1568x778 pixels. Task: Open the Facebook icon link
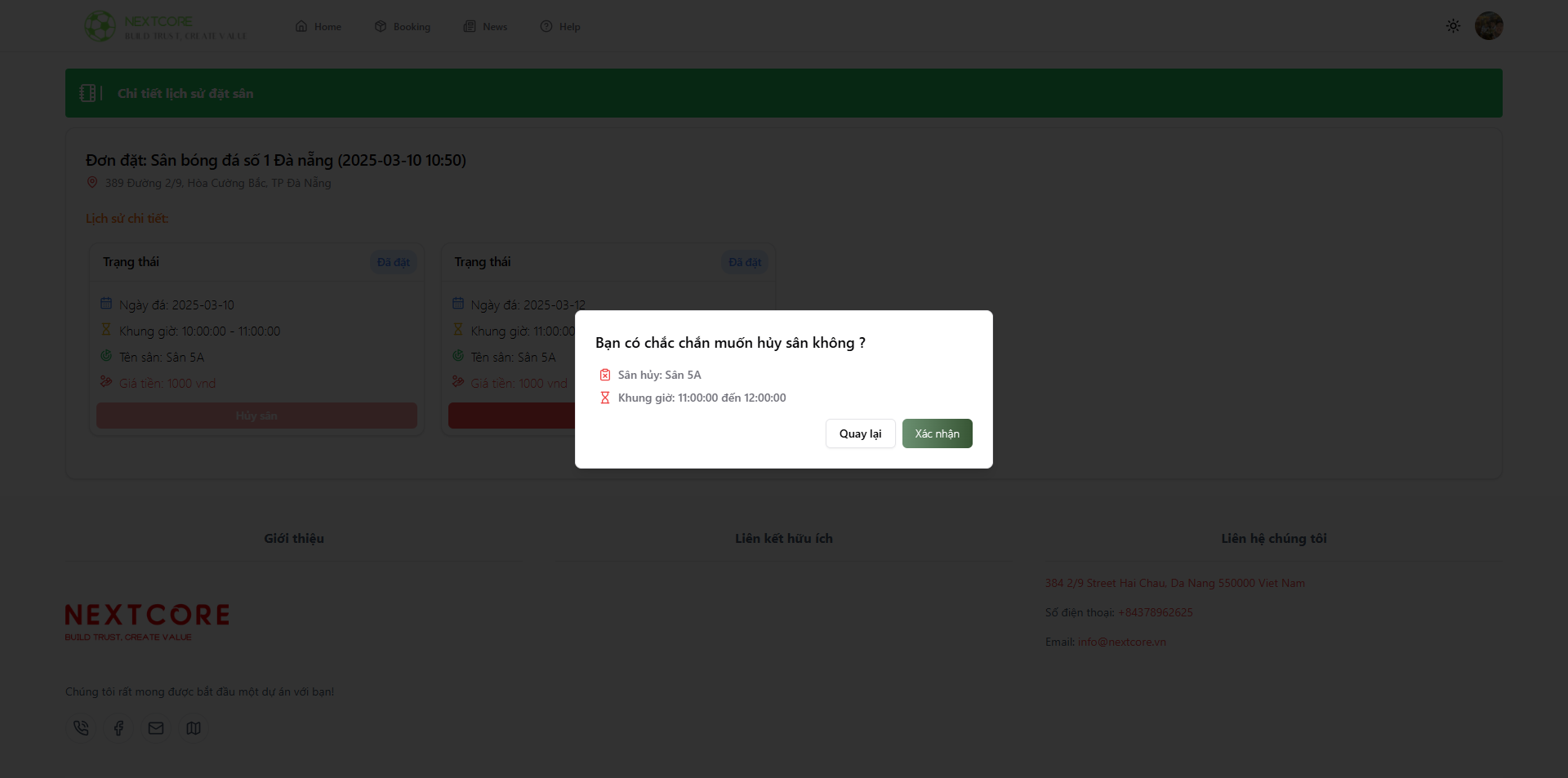[x=118, y=728]
